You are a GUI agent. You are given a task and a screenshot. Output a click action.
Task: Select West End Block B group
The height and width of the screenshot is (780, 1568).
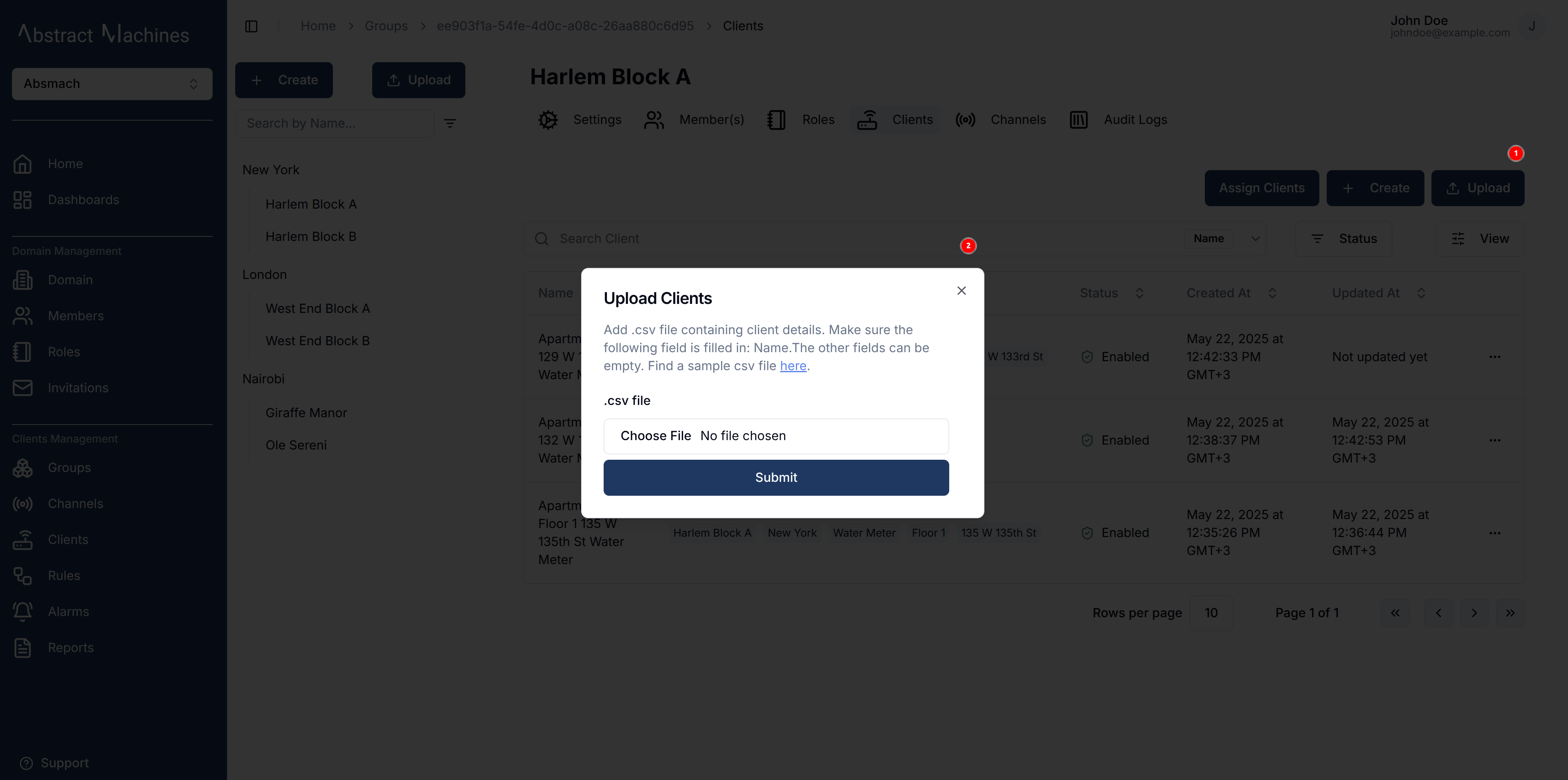318,341
